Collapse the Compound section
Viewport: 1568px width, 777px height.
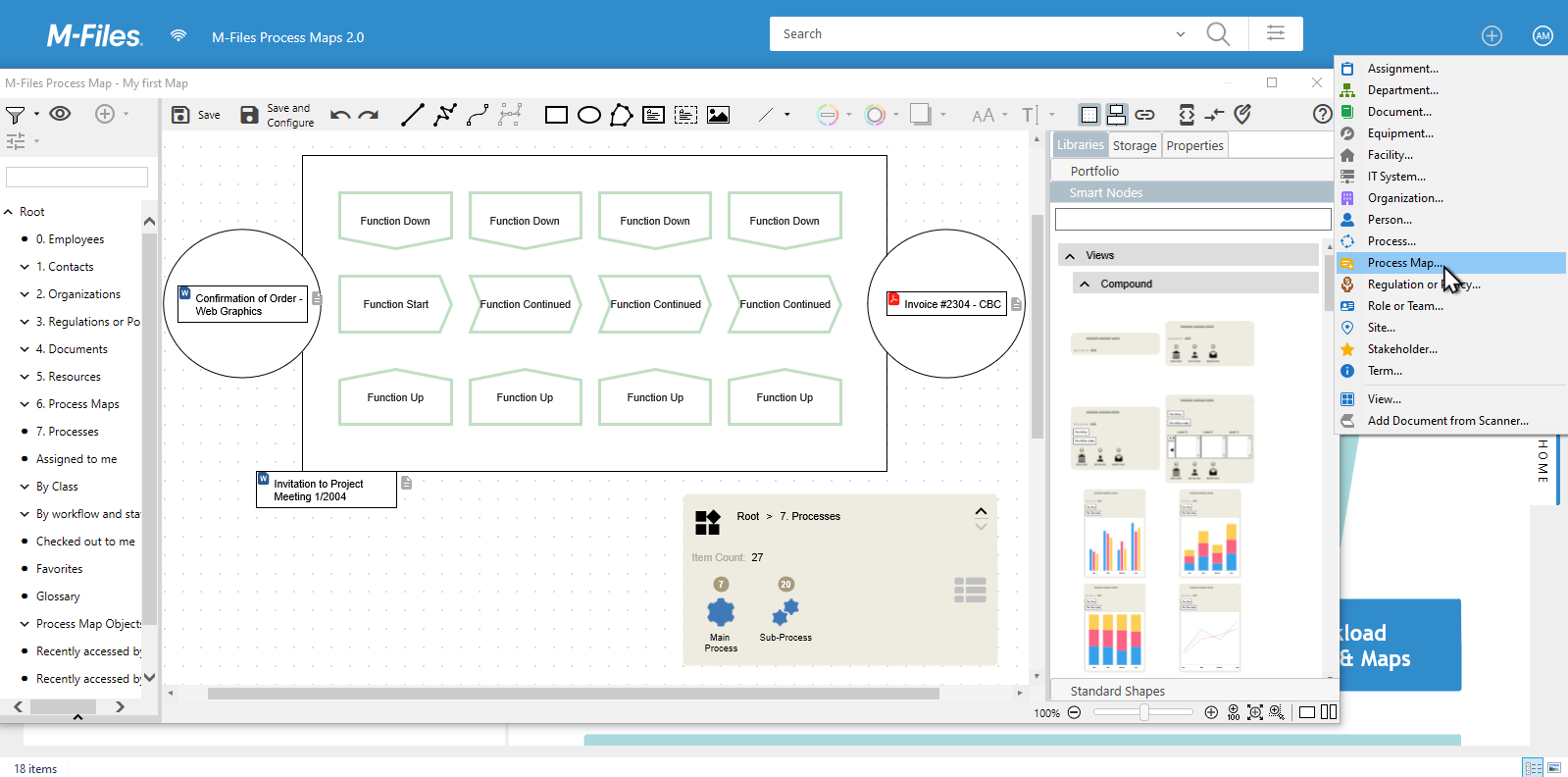pyautogui.click(x=1085, y=284)
